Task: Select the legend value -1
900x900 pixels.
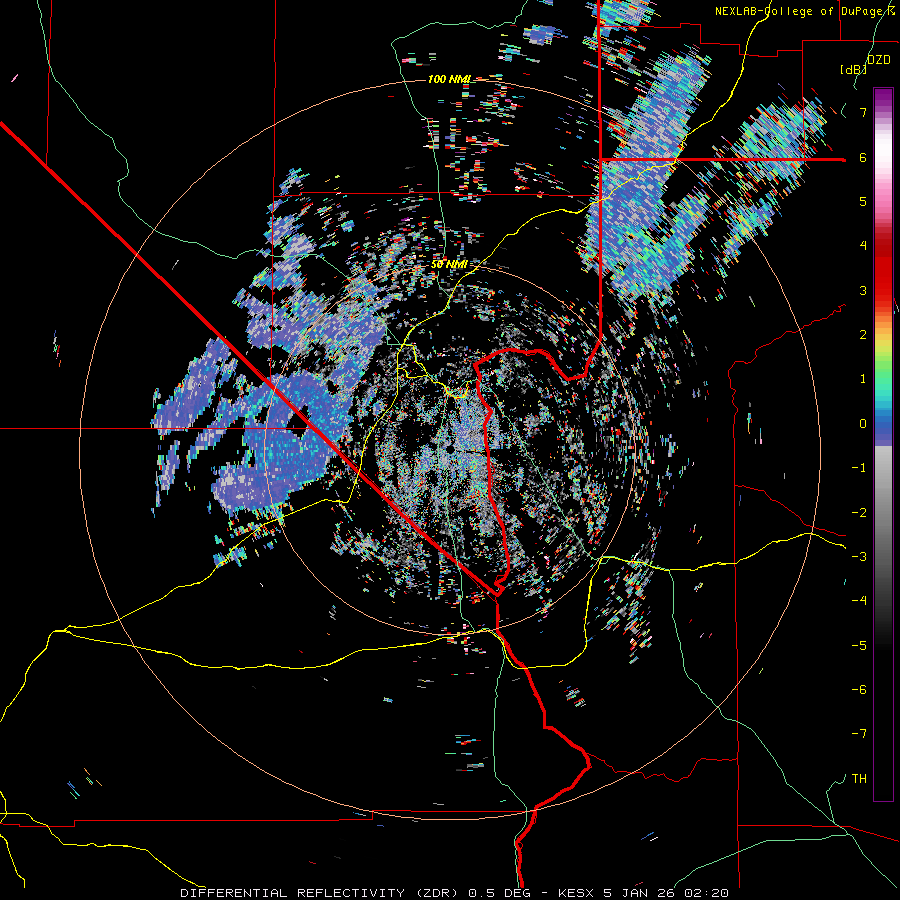Action: click(x=859, y=468)
